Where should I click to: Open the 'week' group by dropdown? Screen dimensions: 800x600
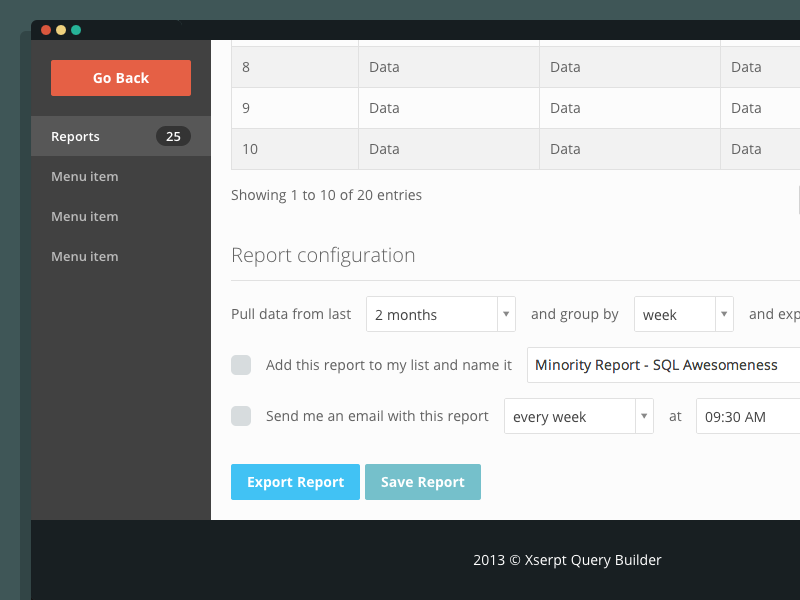[684, 314]
